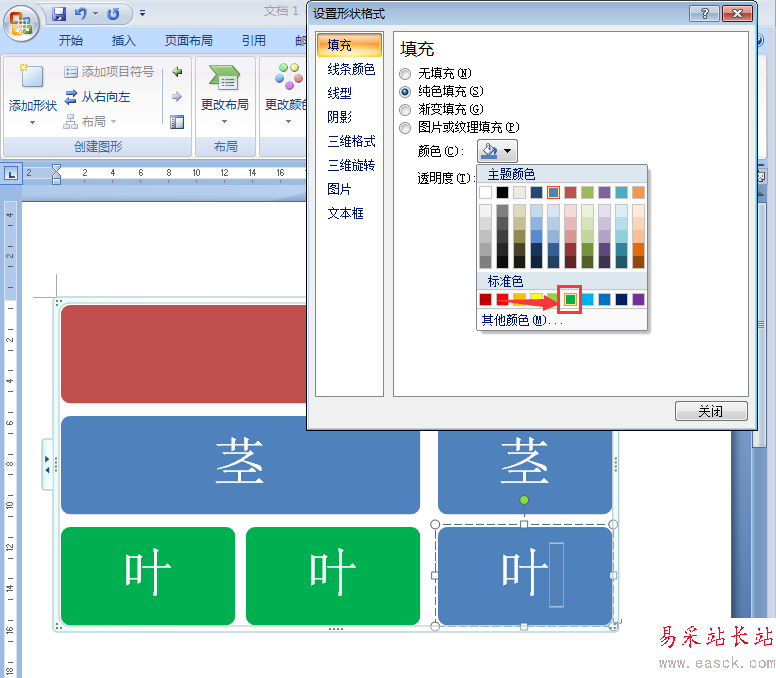Click the middle green 叶 shape
The height and width of the screenshot is (678, 776).
coord(333,576)
